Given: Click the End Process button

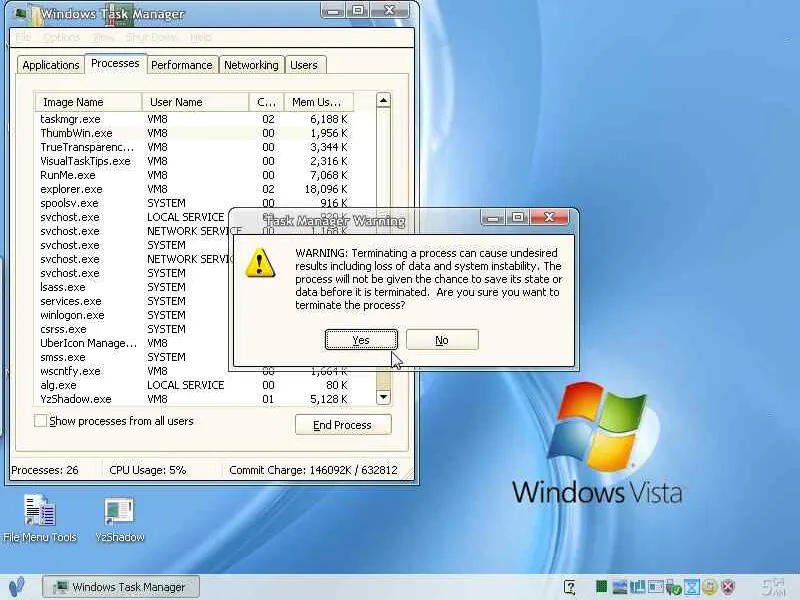Looking at the screenshot, I should [343, 425].
